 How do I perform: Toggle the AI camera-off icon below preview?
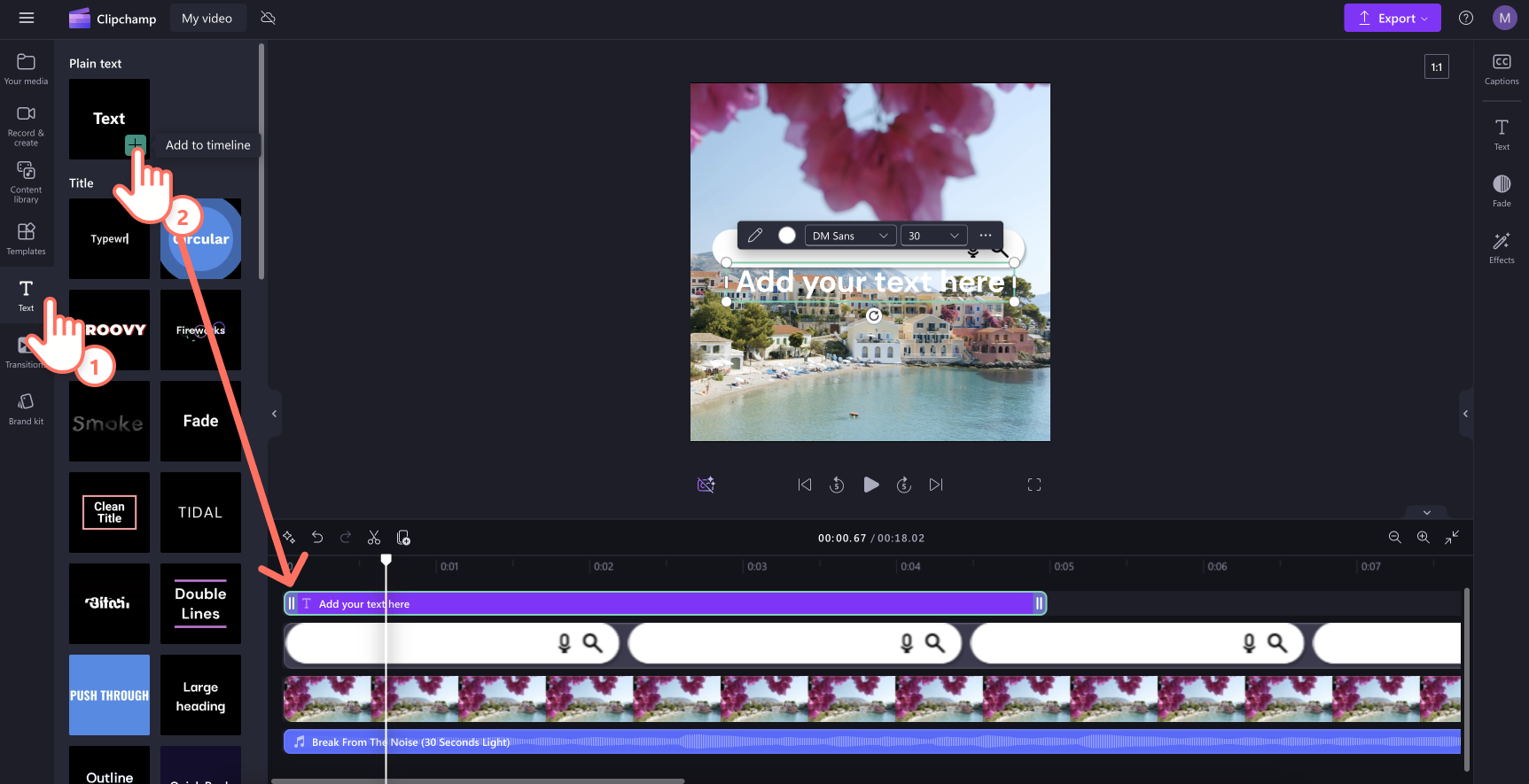coord(706,485)
